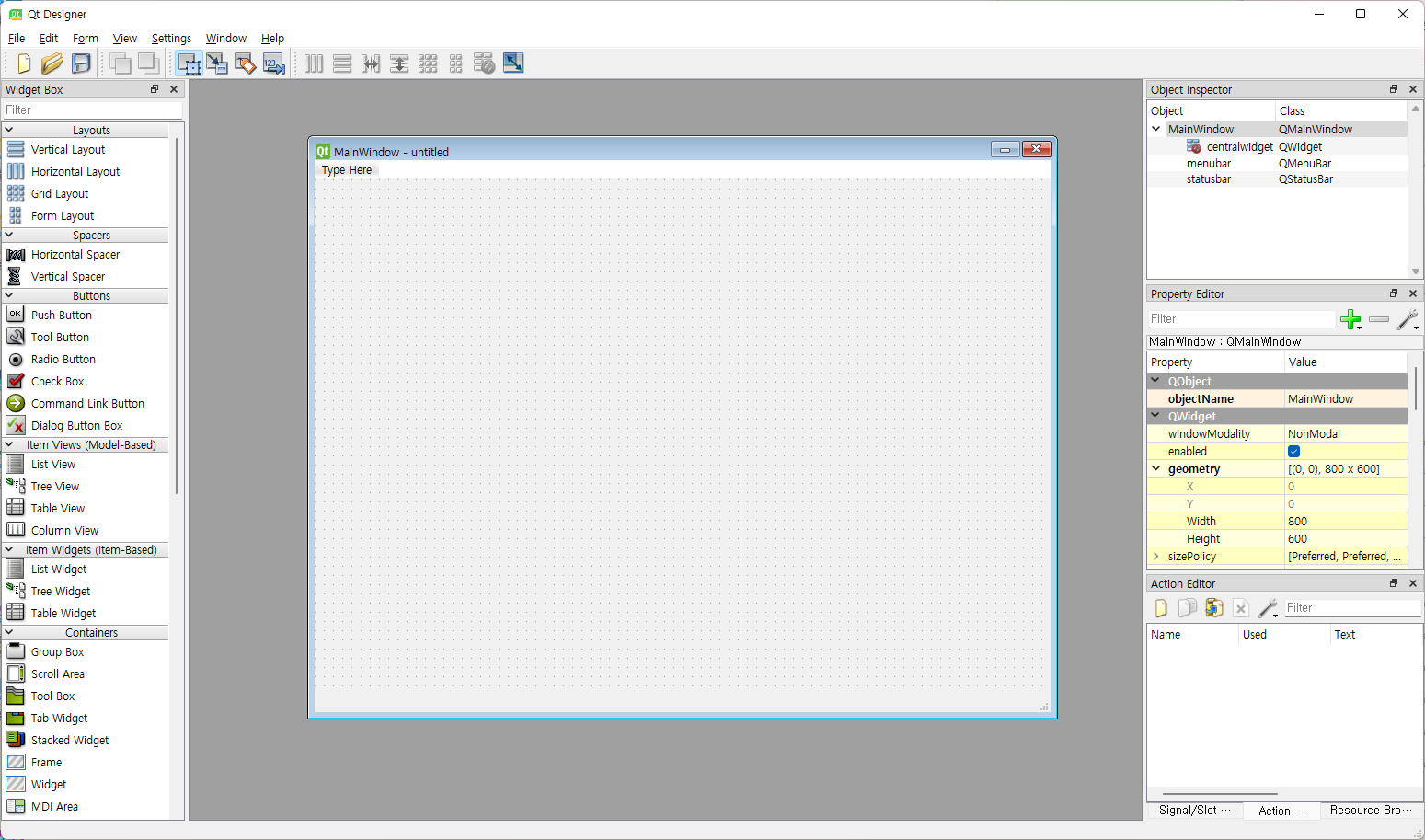Select Tab Widget in Containers list
The width and height of the screenshot is (1425, 840).
[60, 718]
